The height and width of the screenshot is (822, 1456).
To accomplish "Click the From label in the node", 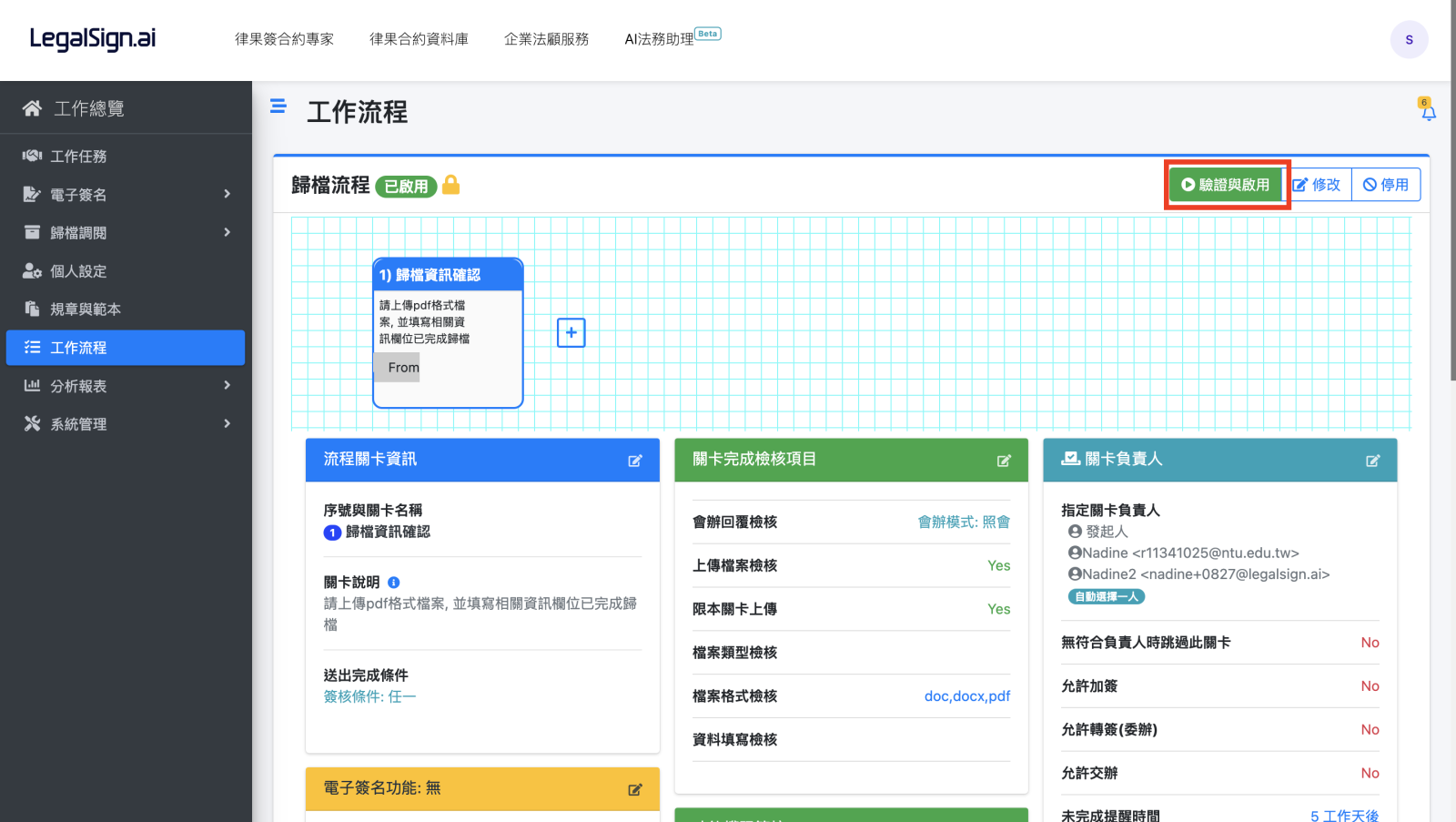I will 403,367.
